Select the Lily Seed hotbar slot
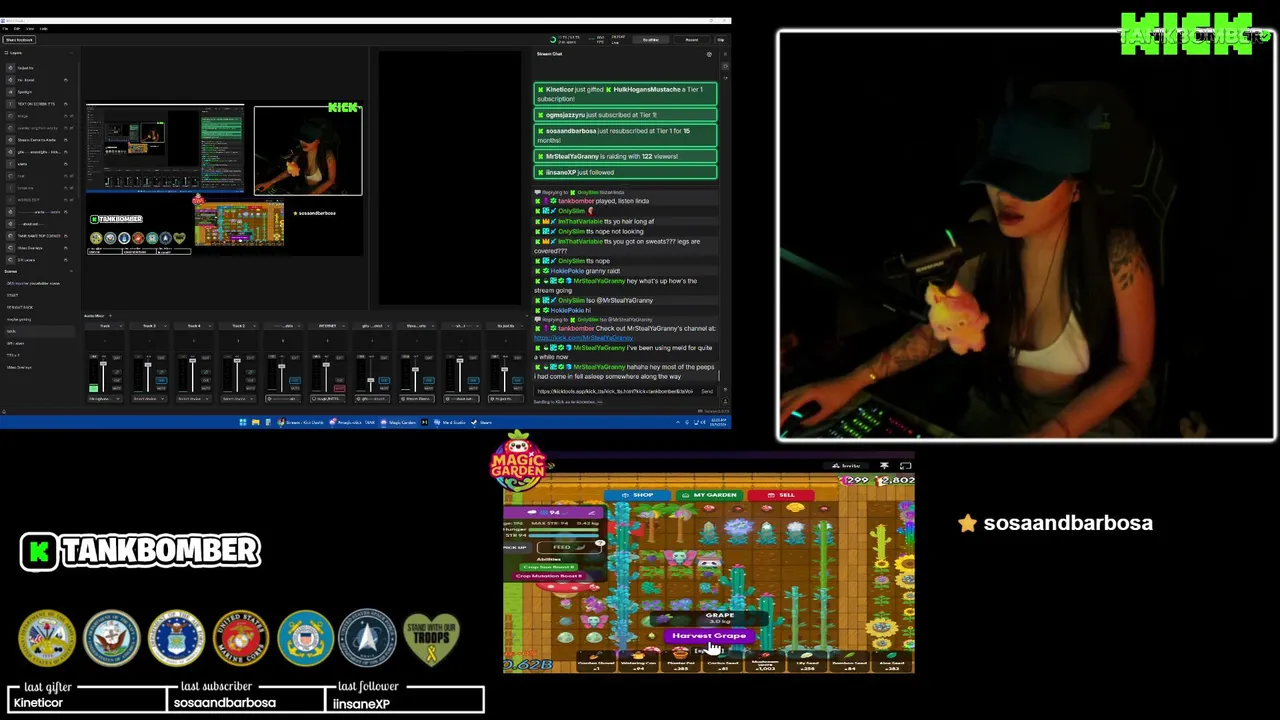Screen dimensions: 1280x720 tap(807, 661)
